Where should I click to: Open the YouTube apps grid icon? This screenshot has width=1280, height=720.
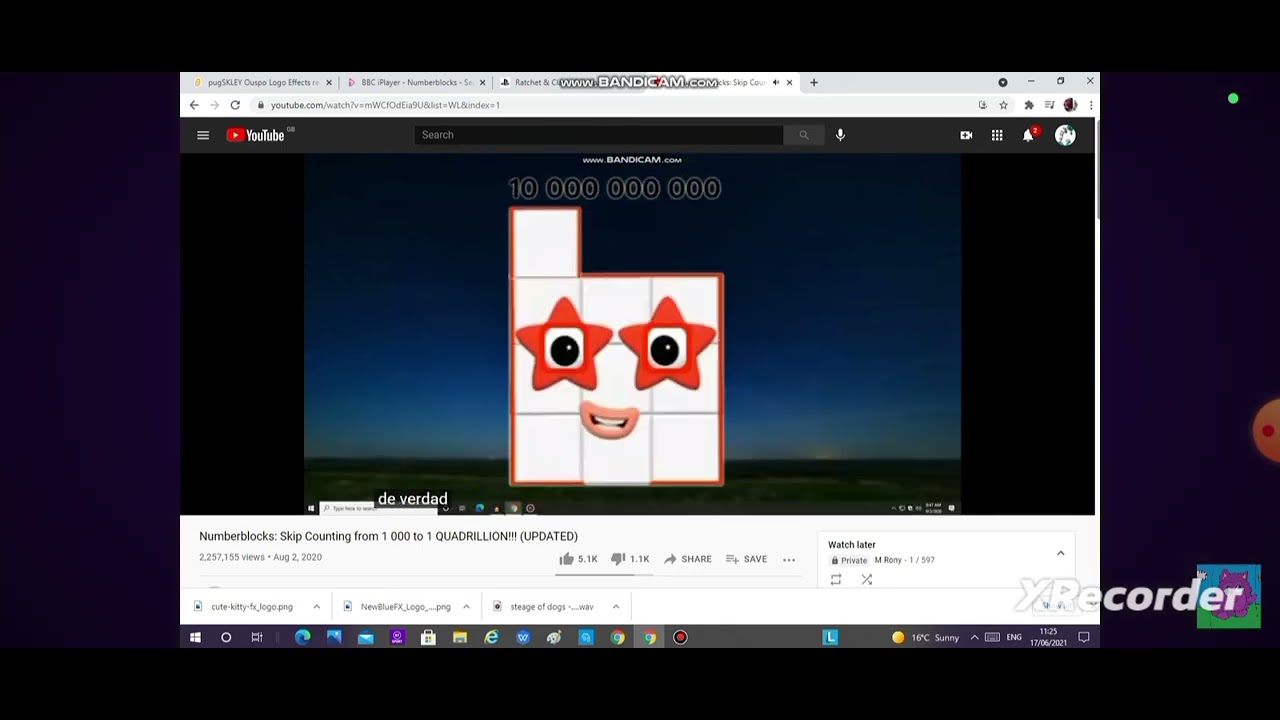coord(997,135)
